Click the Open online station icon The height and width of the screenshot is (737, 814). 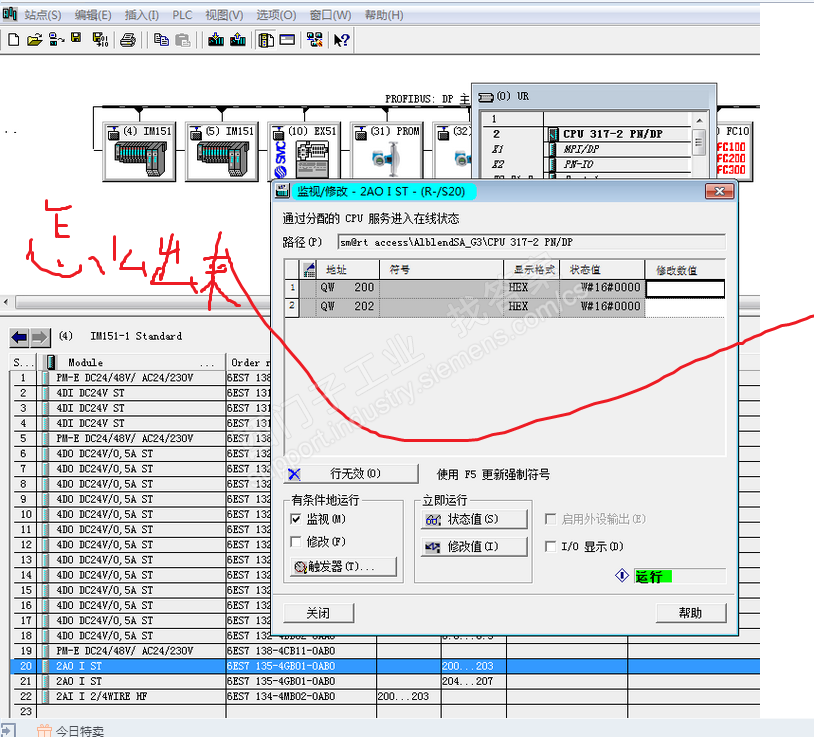pos(56,39)
